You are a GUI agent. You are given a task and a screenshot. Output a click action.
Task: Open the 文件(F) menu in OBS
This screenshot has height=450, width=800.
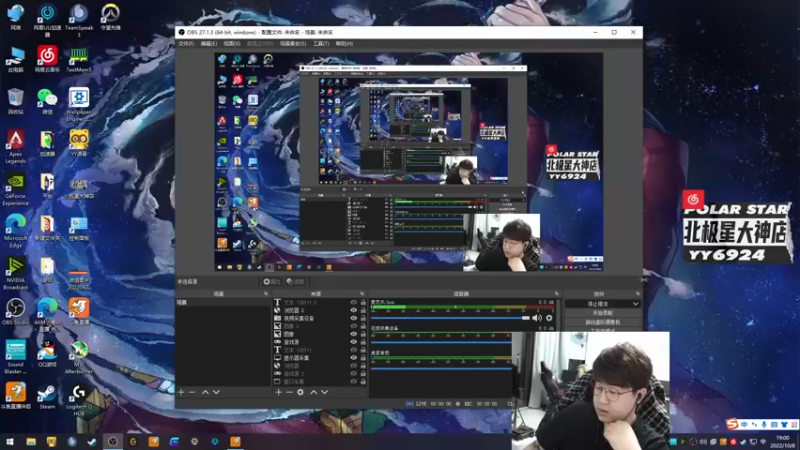coord(186,44)
